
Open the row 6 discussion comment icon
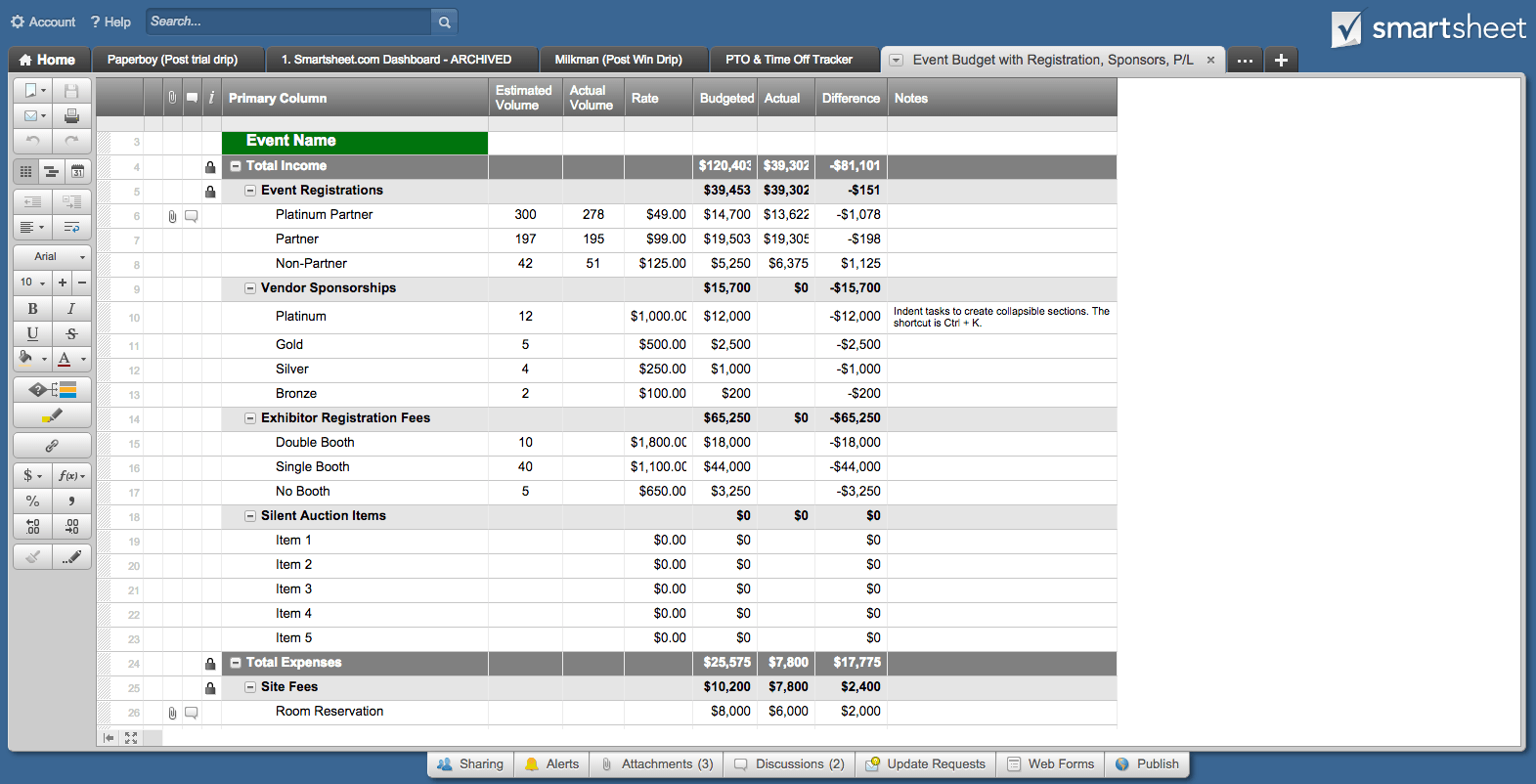(192, 216)
